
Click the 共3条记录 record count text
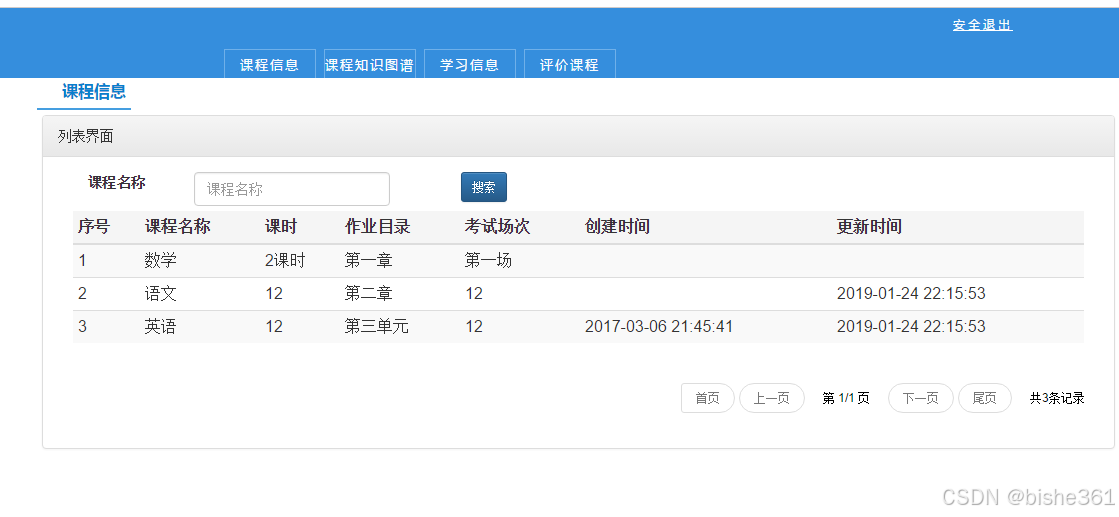1057,398
